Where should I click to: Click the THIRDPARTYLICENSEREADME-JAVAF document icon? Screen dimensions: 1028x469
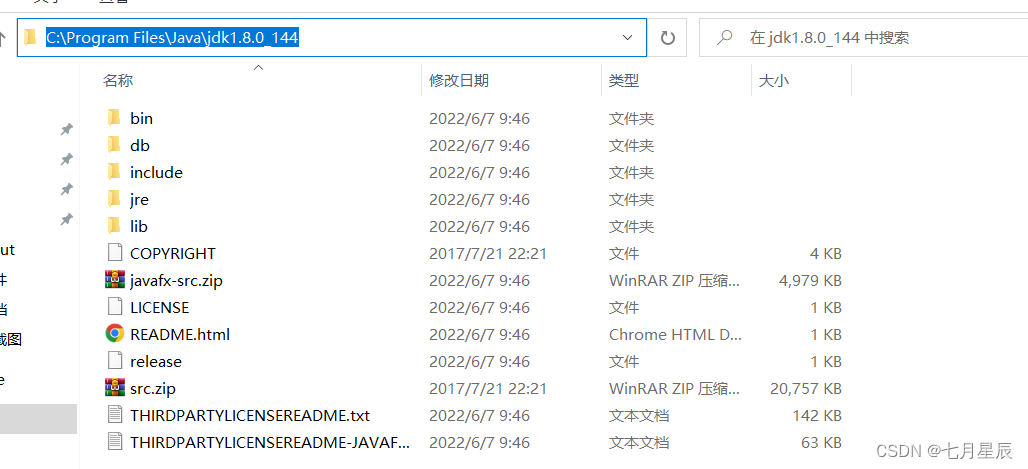pos(115,441)
